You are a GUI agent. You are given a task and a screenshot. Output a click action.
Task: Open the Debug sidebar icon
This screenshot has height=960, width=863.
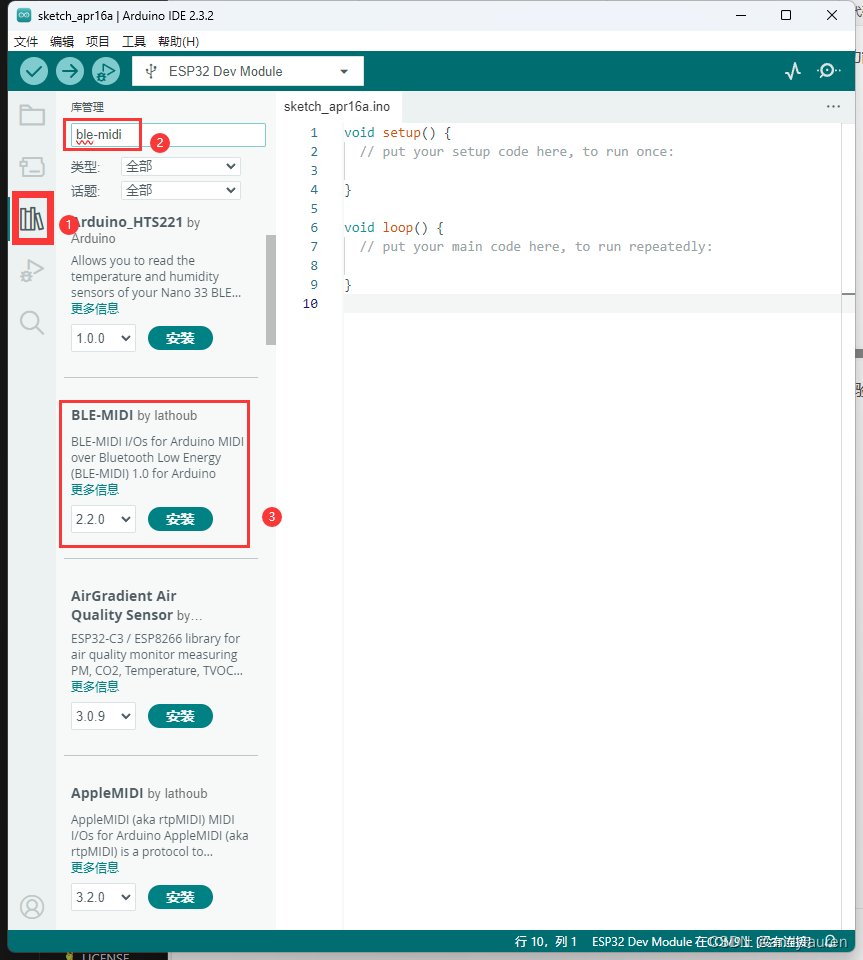click(x=32, y=270)
